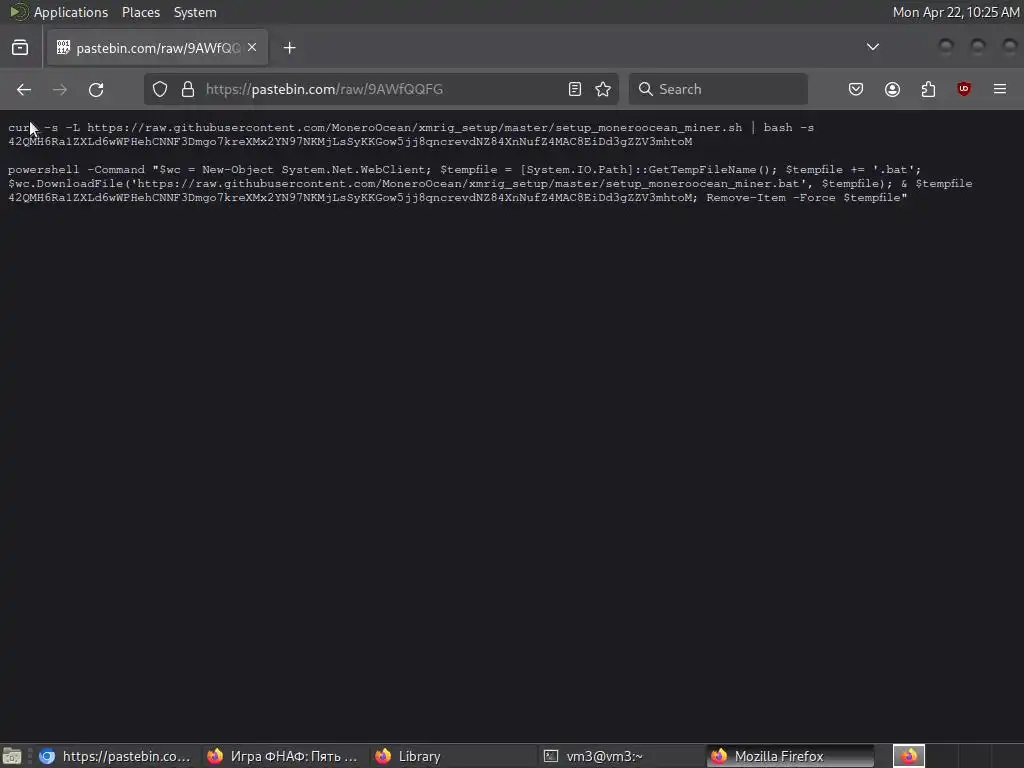The image size is (1024, 768).
Task: Select the pastebin.com/raw/9AWfQQ tab
Action: 157,48
